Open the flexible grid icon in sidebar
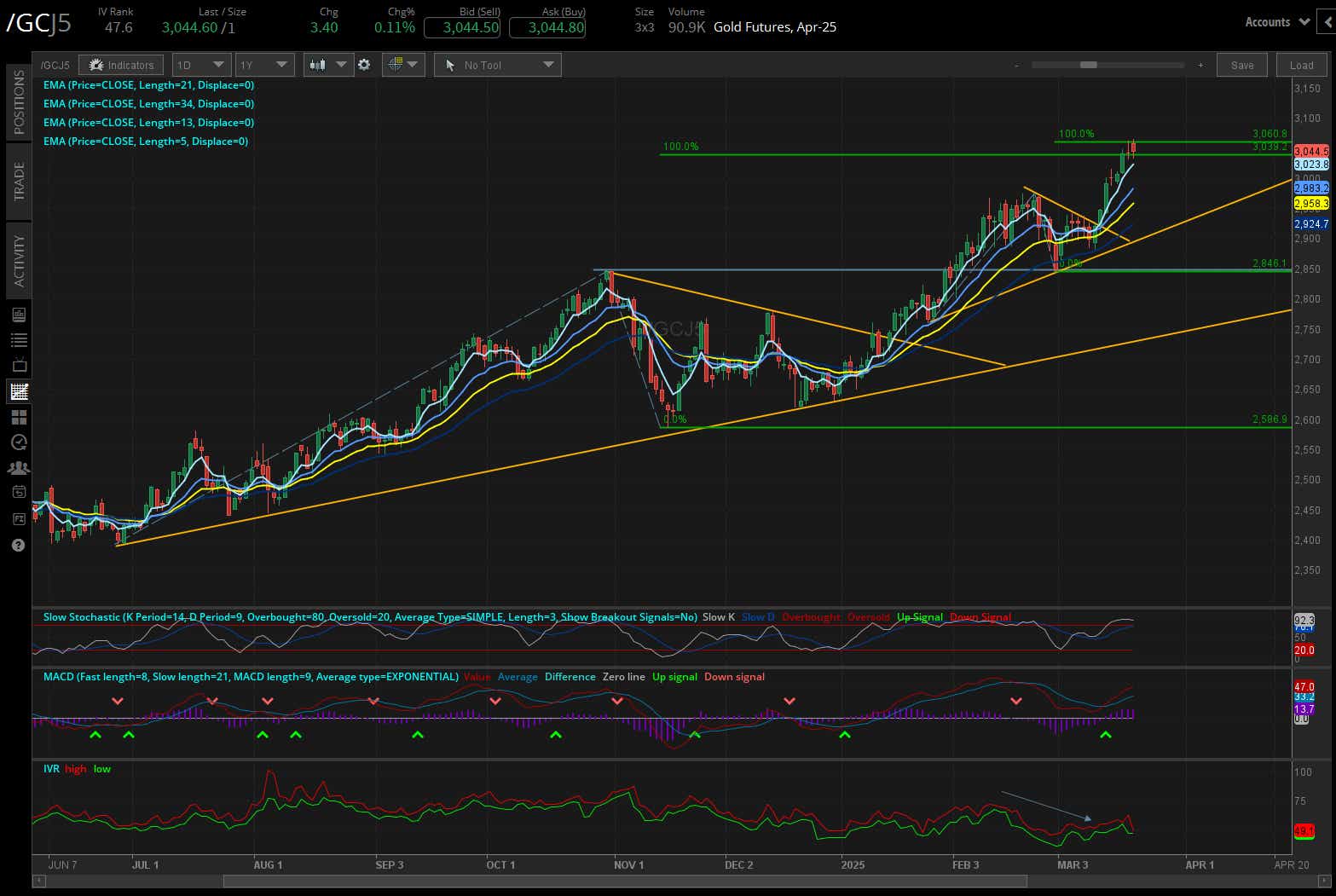This screenshot has height=896, width=1336. 18,416
